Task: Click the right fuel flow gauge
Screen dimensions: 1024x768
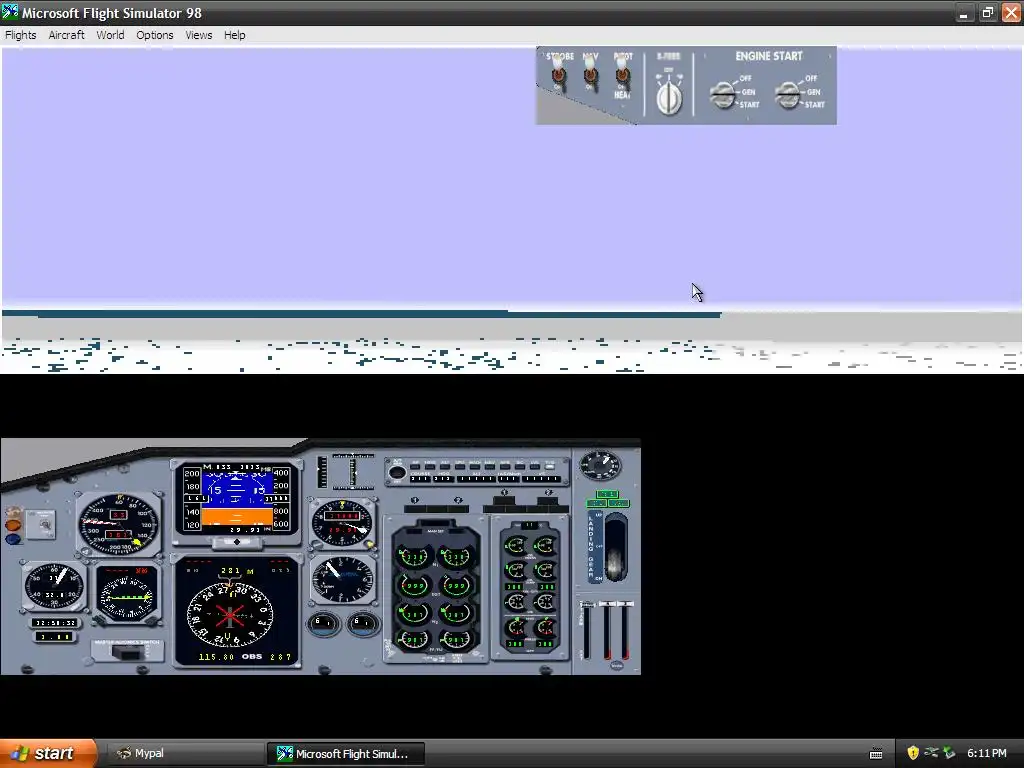Action: pyautogui.click(x=455, y=639)
